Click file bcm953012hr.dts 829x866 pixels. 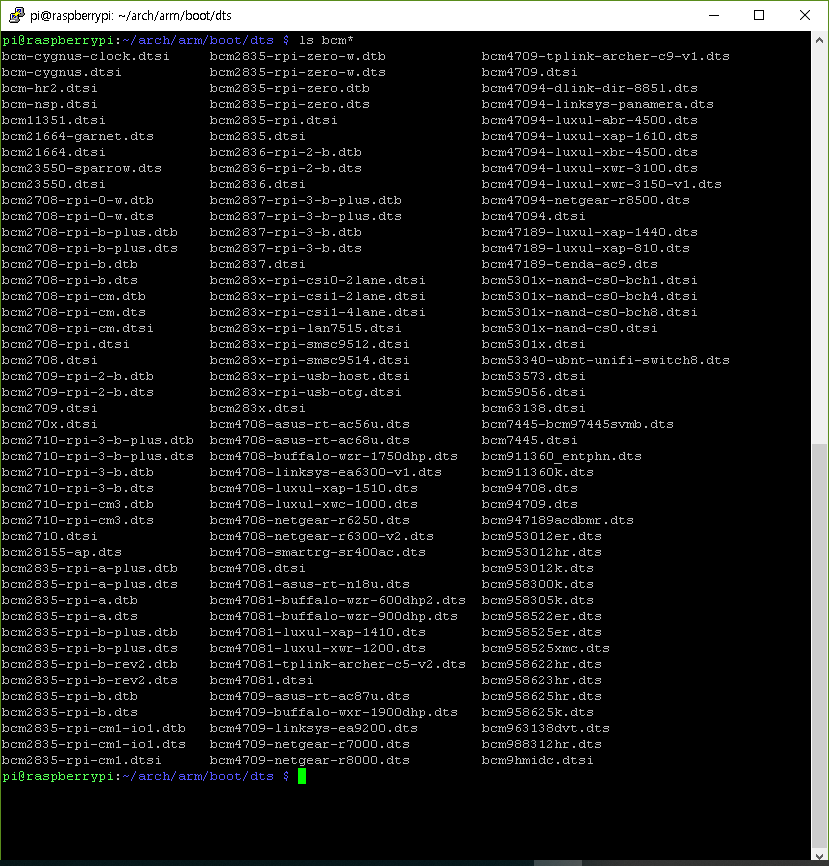[542, 553]
